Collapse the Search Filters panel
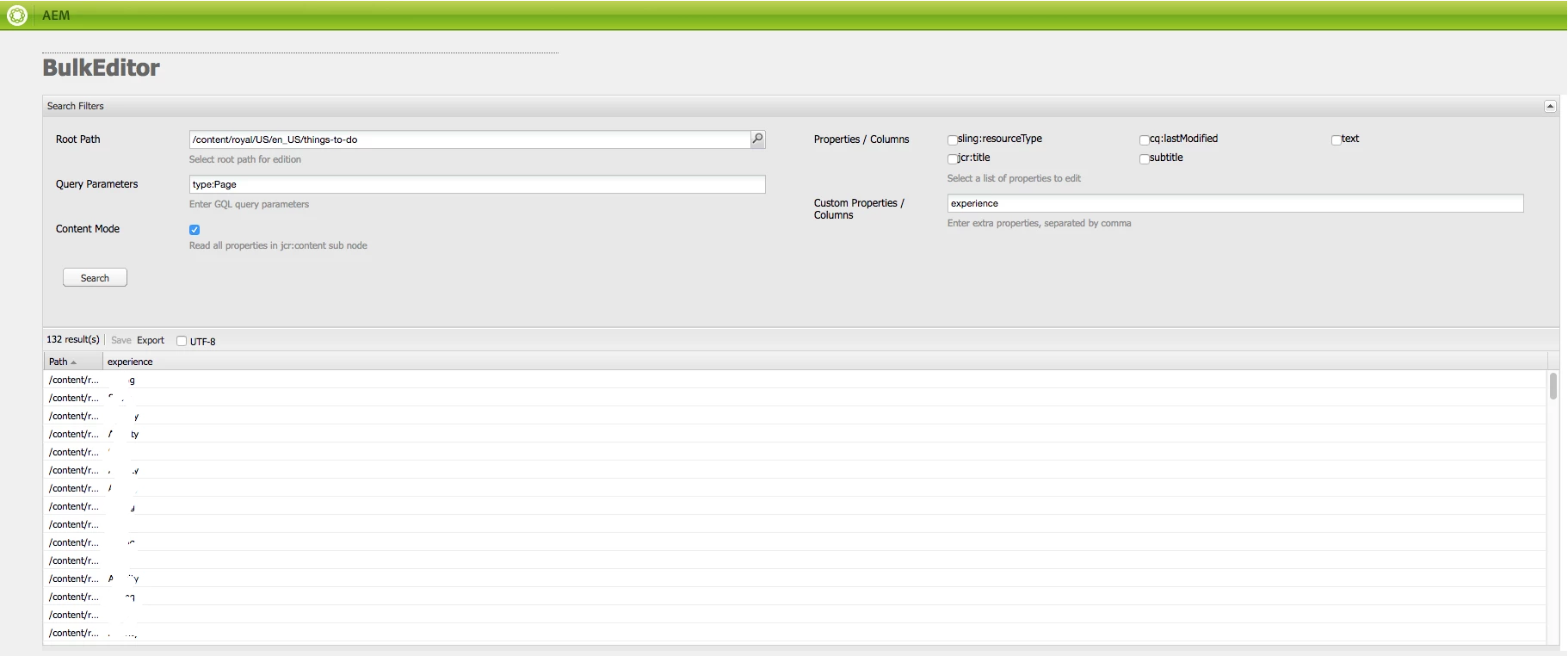Screen dimensions: 1568x656 tap(1550, 106)
